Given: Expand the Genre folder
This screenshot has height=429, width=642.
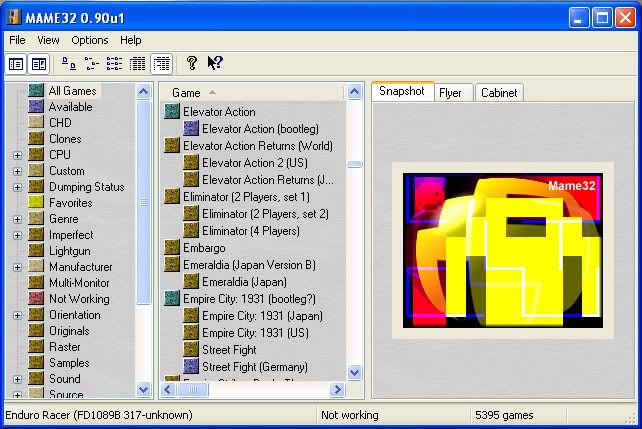Looking at the screenshot, I should 17,219.
